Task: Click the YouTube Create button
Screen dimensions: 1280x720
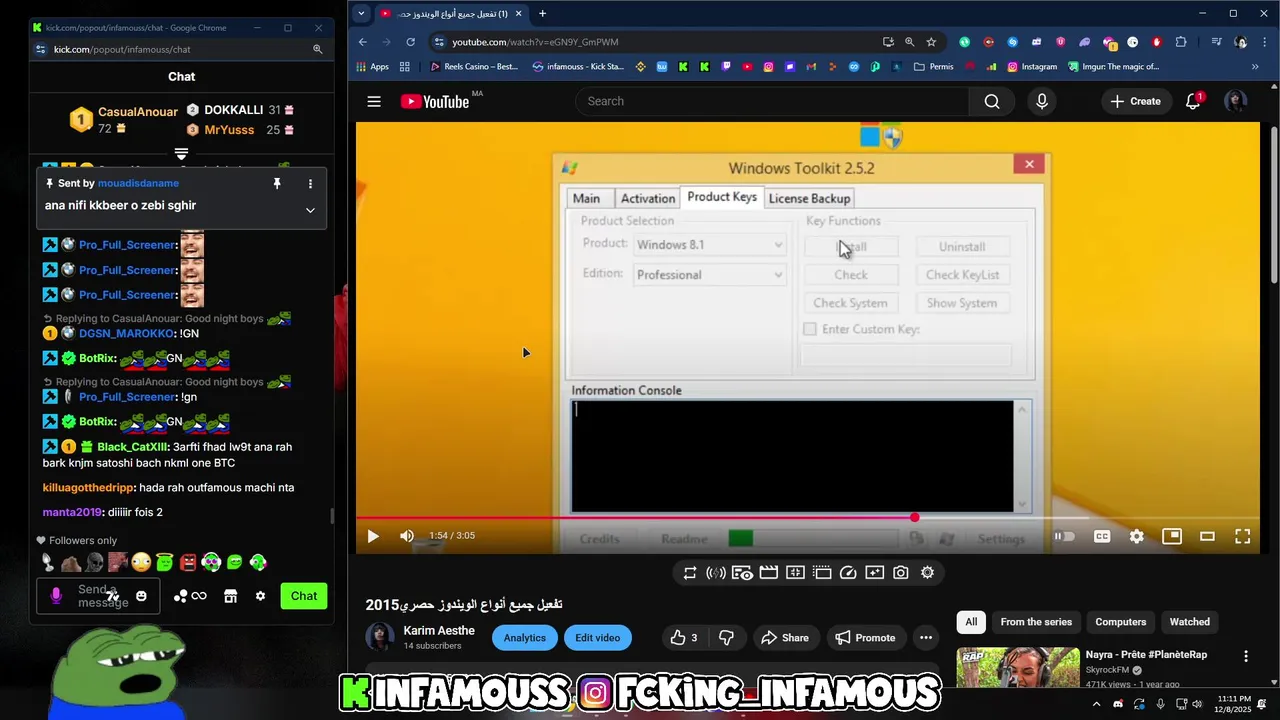Action: [x=1135, y=101]
